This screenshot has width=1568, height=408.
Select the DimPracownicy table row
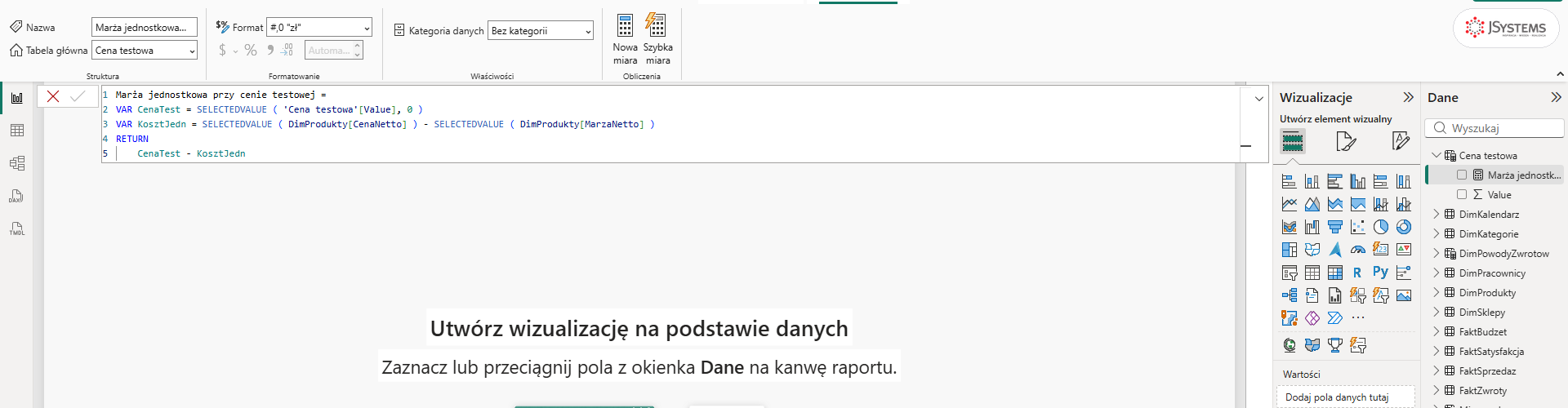pyautogui.click(x=1494, y=273)
